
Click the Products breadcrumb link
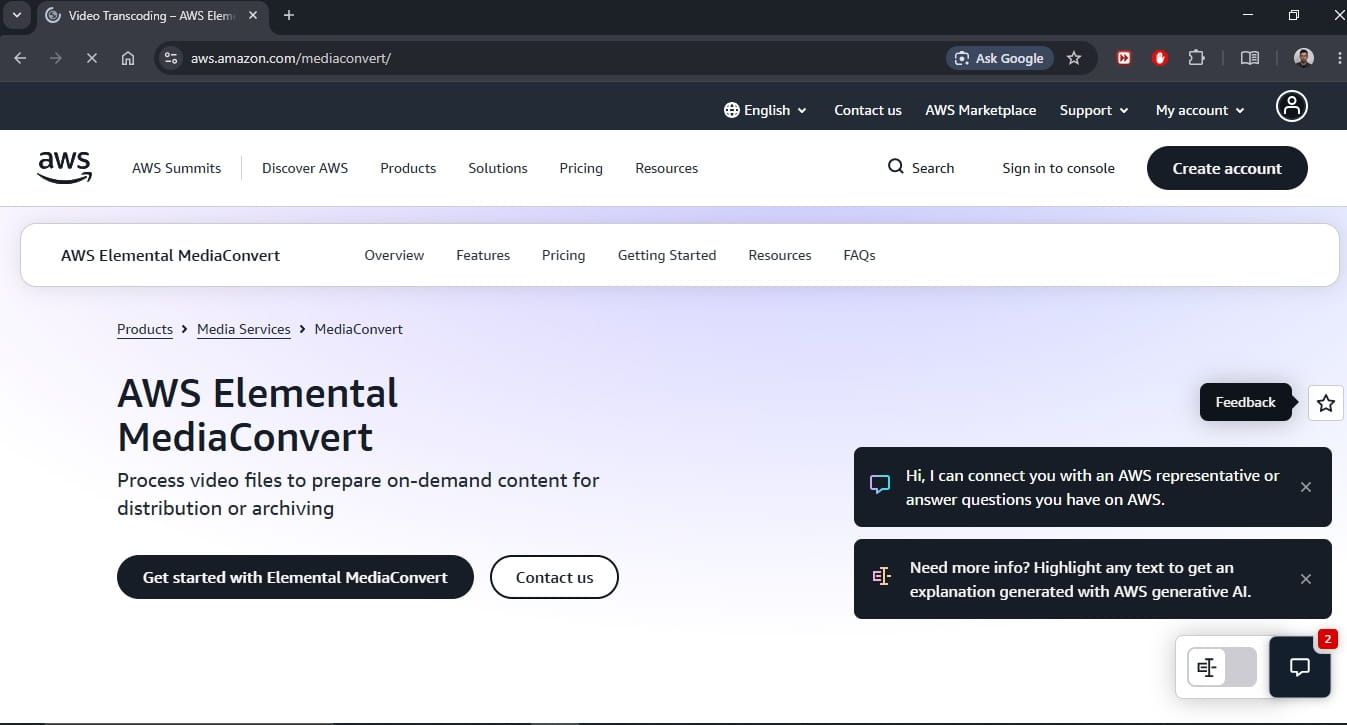click(145, 329)
